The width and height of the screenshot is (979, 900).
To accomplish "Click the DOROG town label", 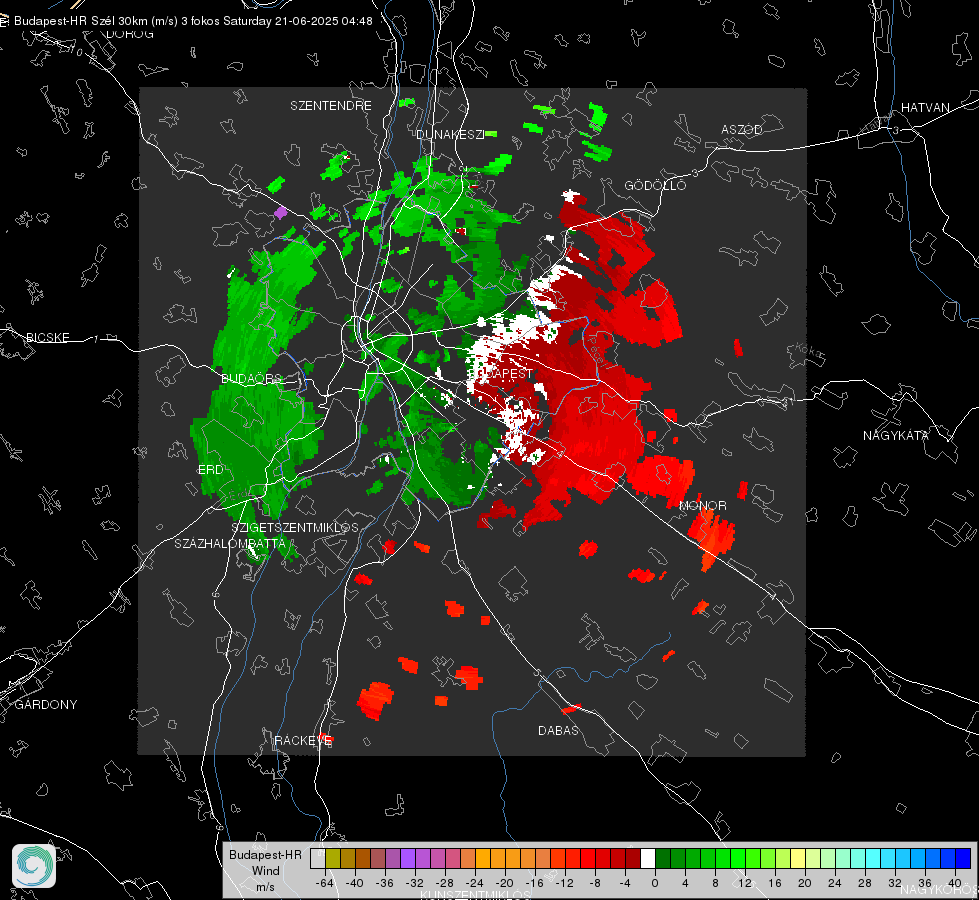I will click(x=130, y=34).
